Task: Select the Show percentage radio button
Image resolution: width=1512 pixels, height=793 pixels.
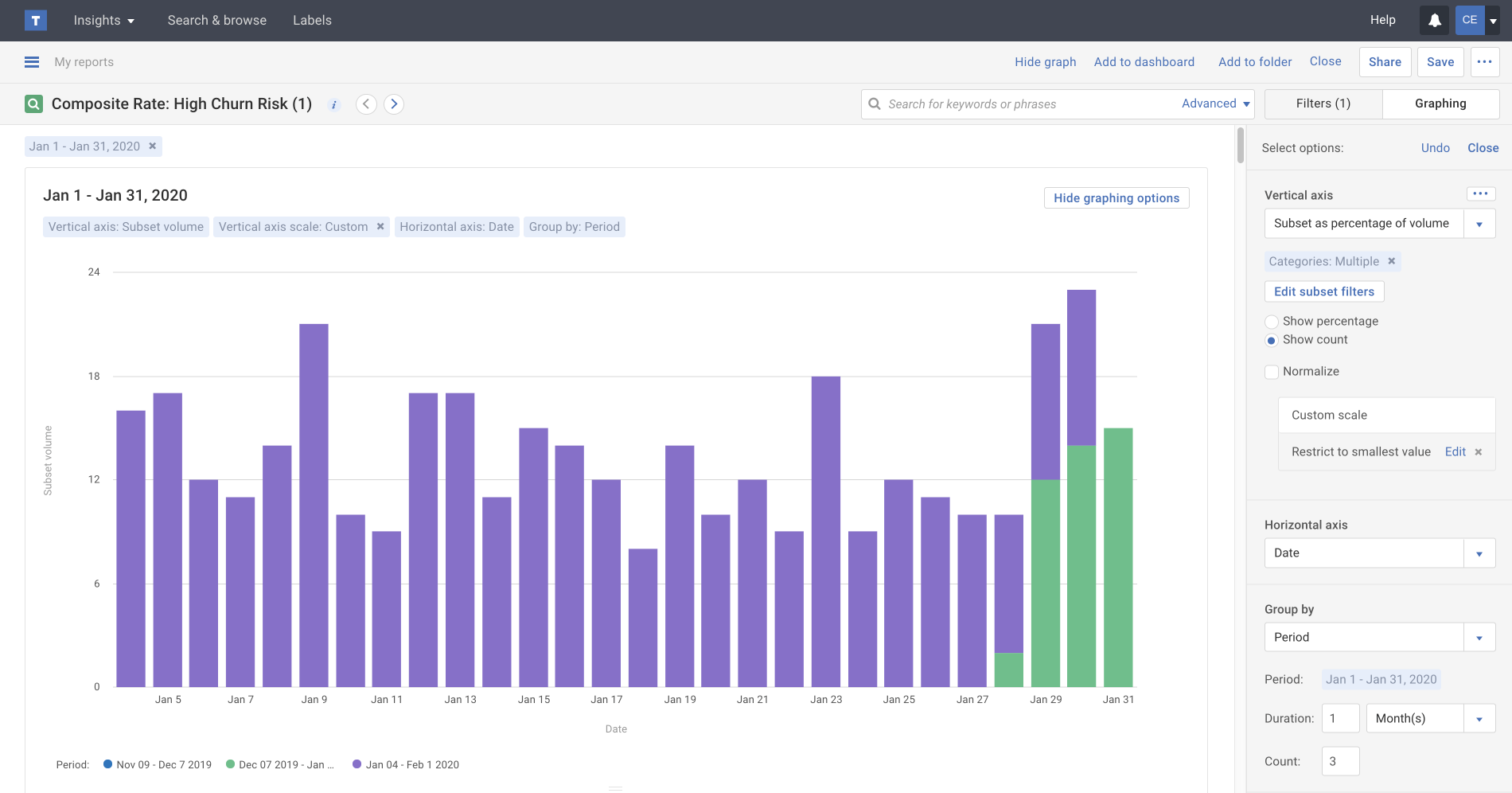Action: tap(1272, 322)
